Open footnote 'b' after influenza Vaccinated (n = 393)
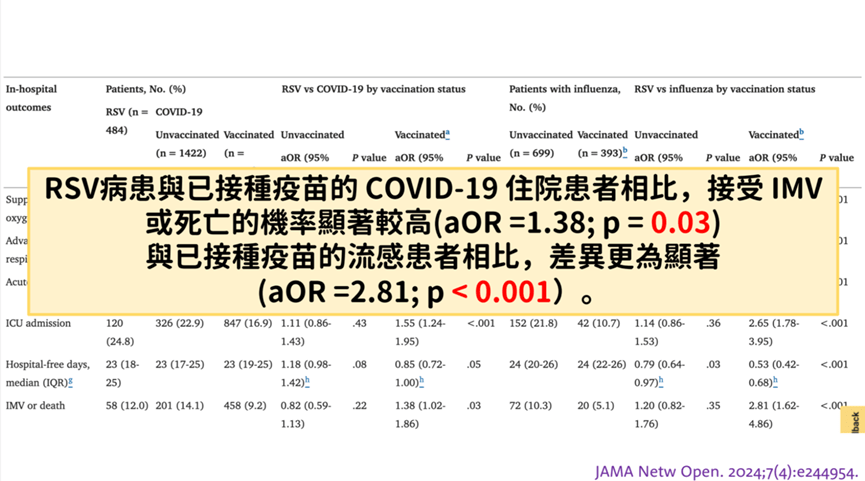865x481 pixels. pyautogui.click(x=625, y=152)
